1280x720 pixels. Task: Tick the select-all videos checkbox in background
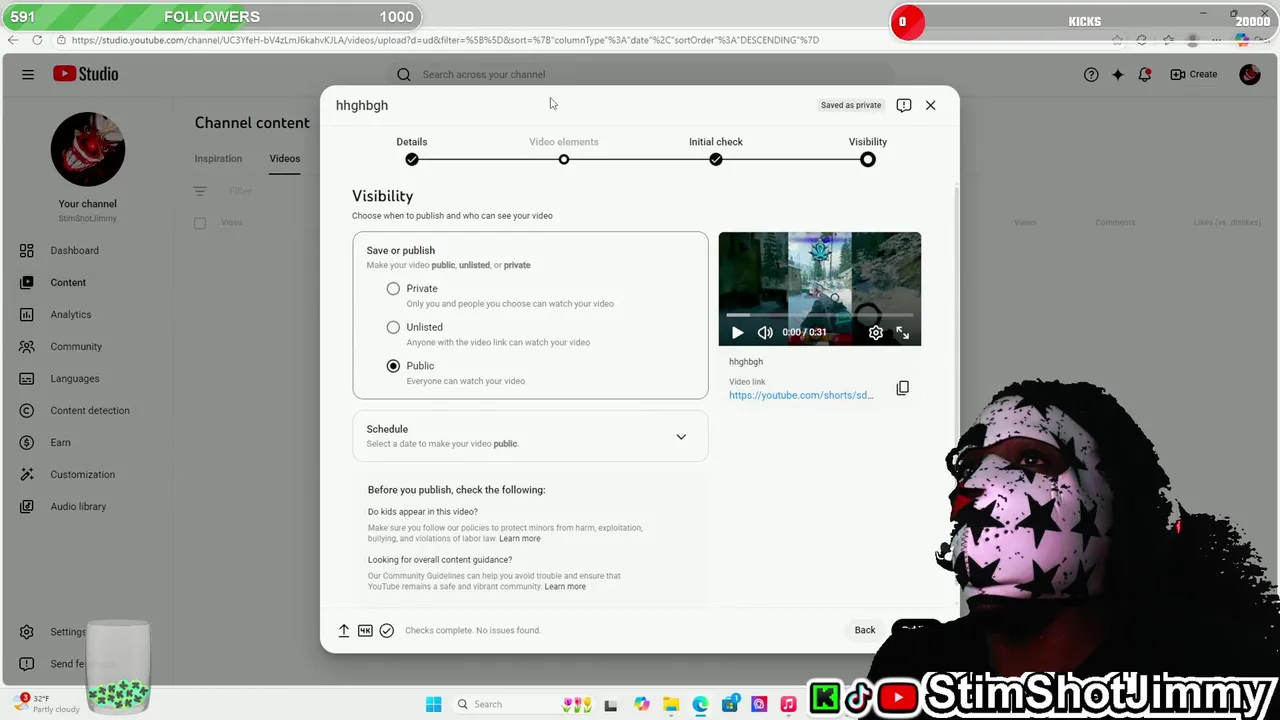pyautogui.click(x=200, y=223)
